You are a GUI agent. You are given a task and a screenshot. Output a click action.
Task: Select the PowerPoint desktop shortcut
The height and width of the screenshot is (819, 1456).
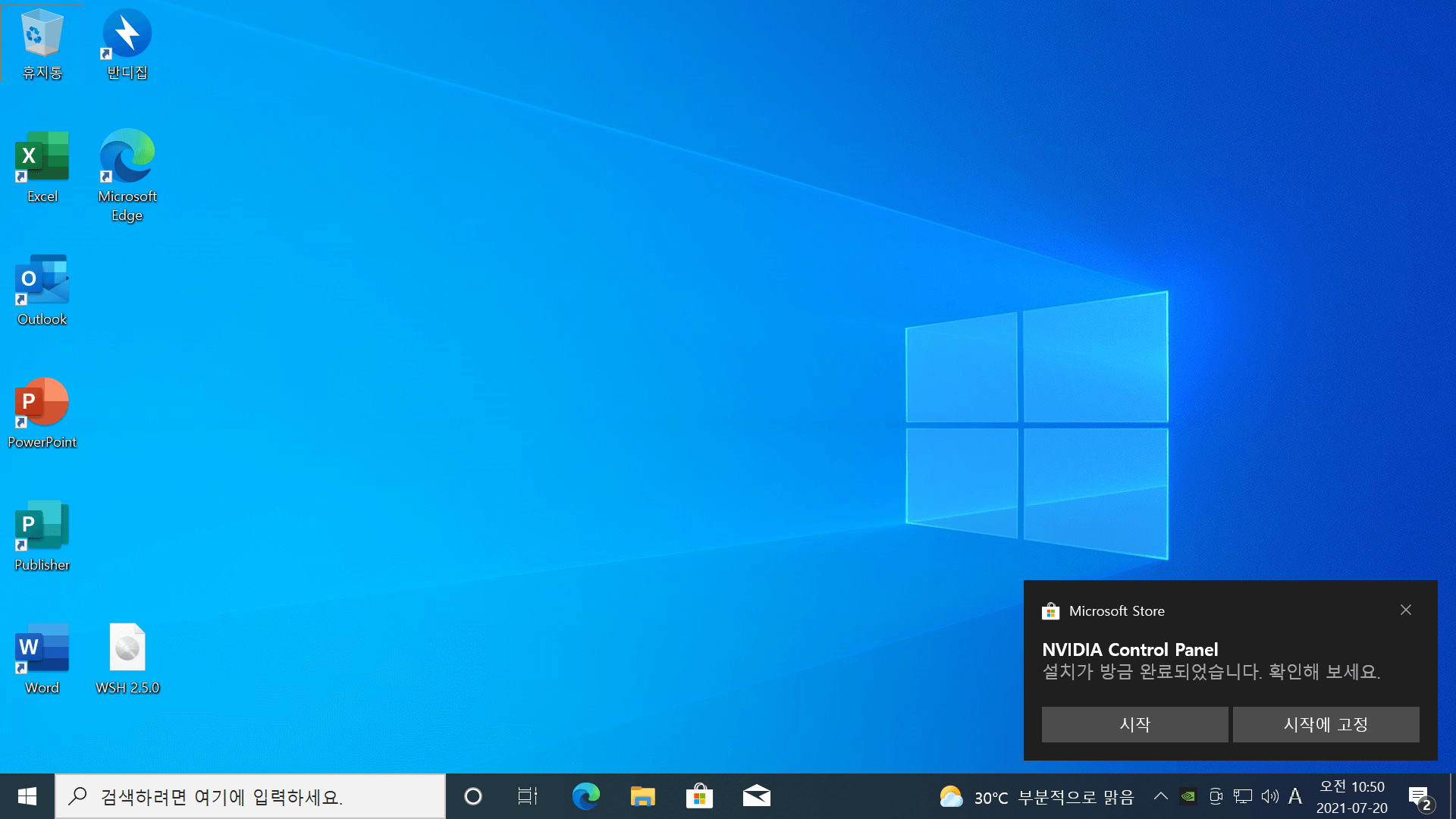click(x=42, y=413)
